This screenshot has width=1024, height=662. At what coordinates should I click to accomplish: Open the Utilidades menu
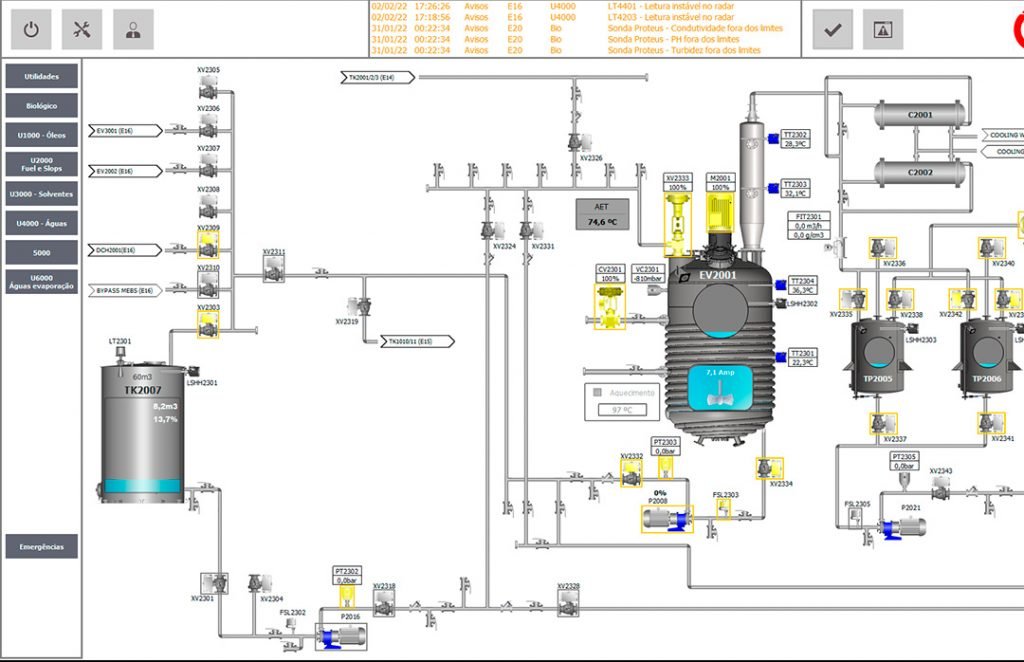coord(42,76)
